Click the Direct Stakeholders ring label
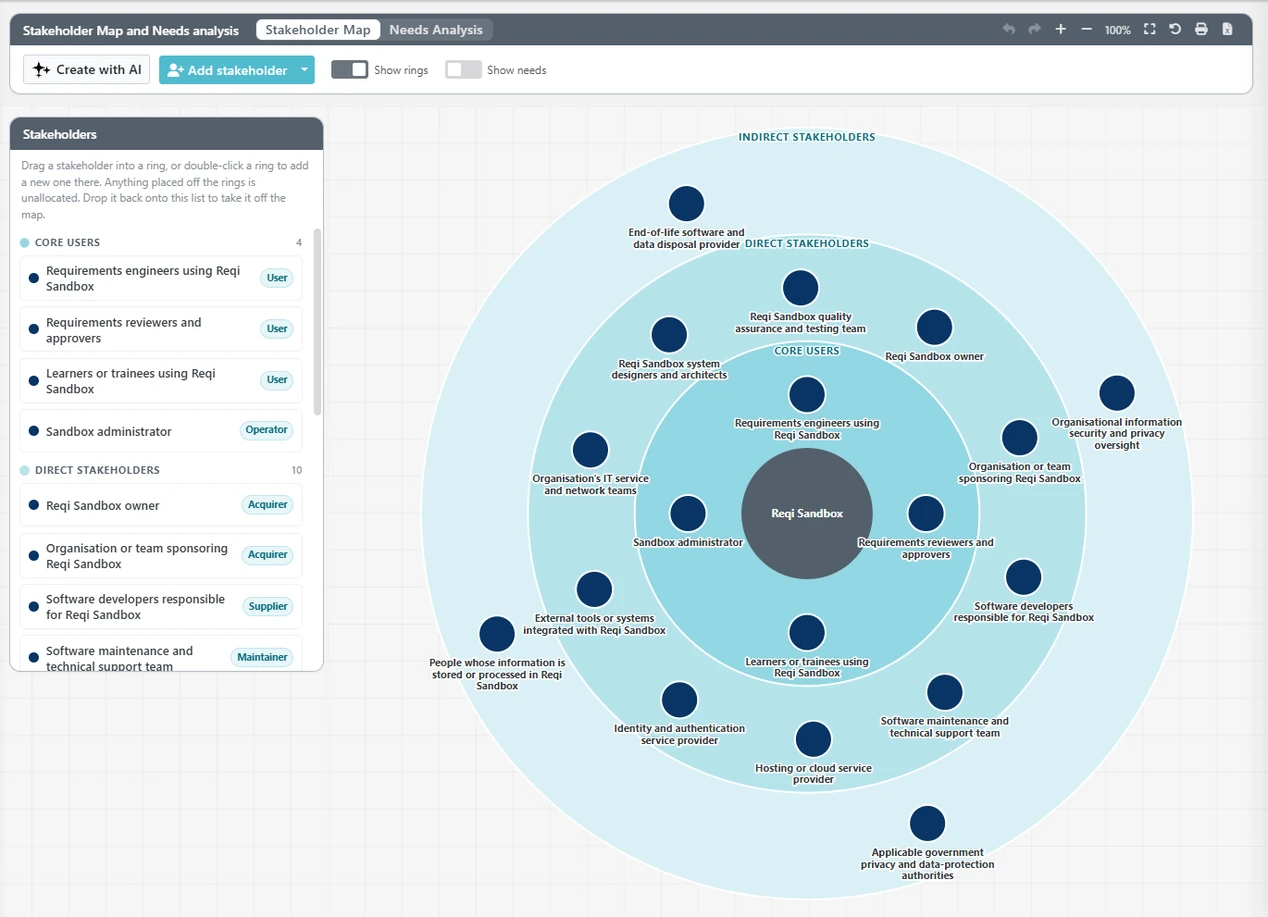Image resolution: width=1268 pixels, height=917 pixels. tap(807, 243)
